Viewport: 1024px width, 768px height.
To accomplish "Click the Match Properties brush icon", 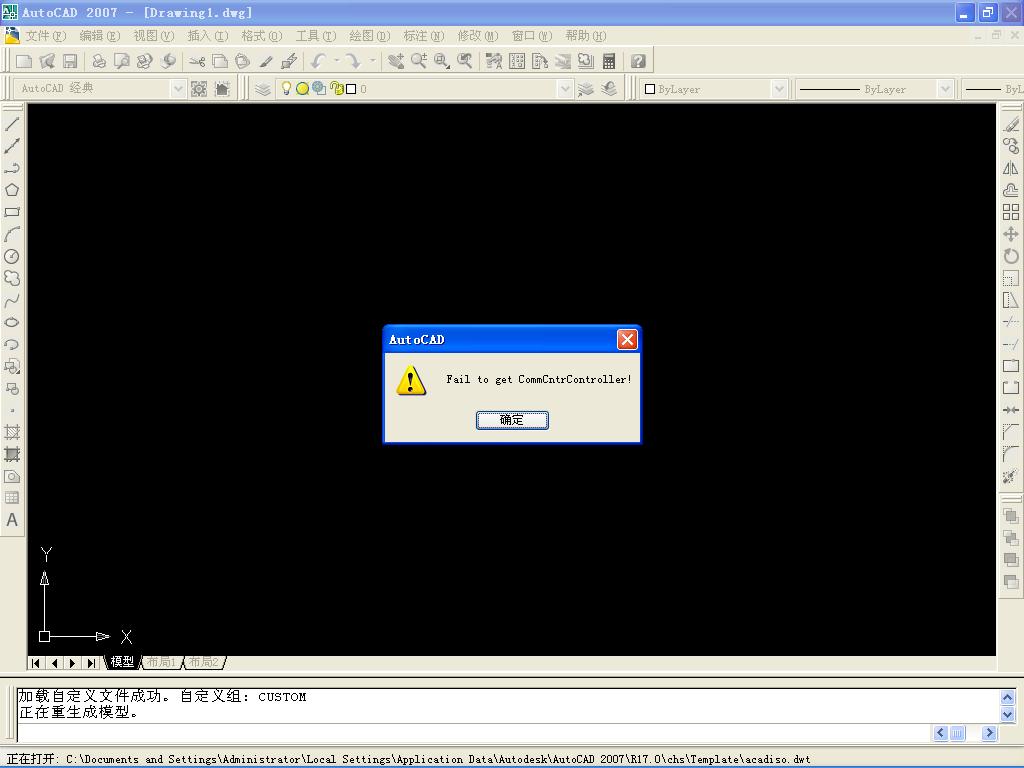I will 266,61.
